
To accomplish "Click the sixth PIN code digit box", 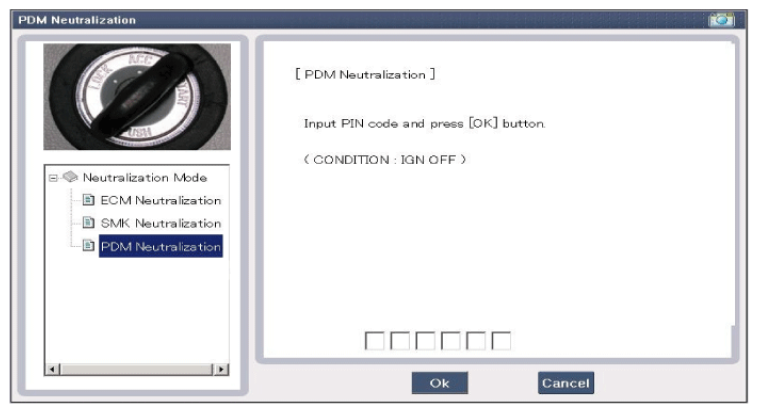I will click(x=501, y=341).
